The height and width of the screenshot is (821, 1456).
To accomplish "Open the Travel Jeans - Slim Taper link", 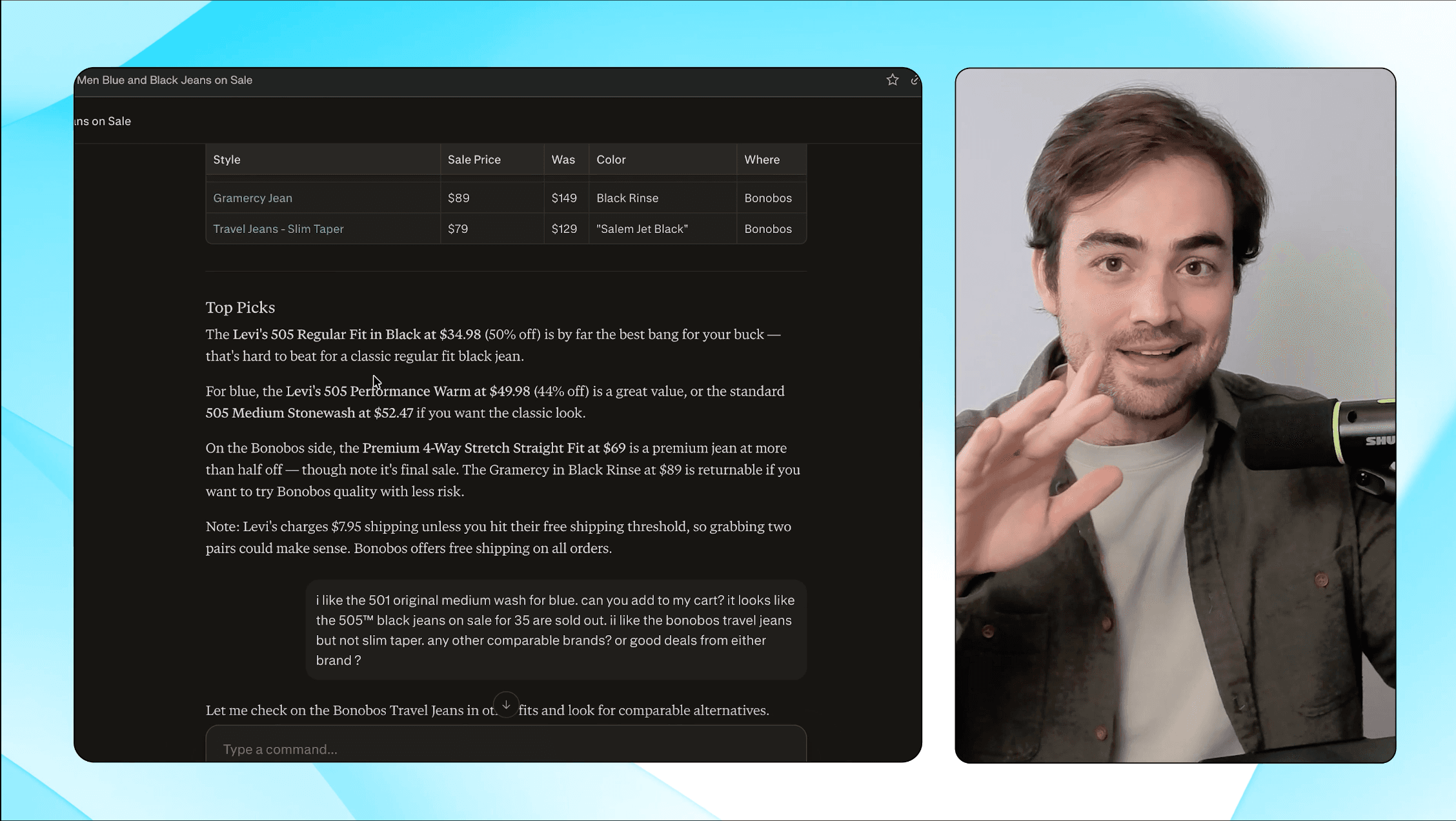I will click(278, 228).
